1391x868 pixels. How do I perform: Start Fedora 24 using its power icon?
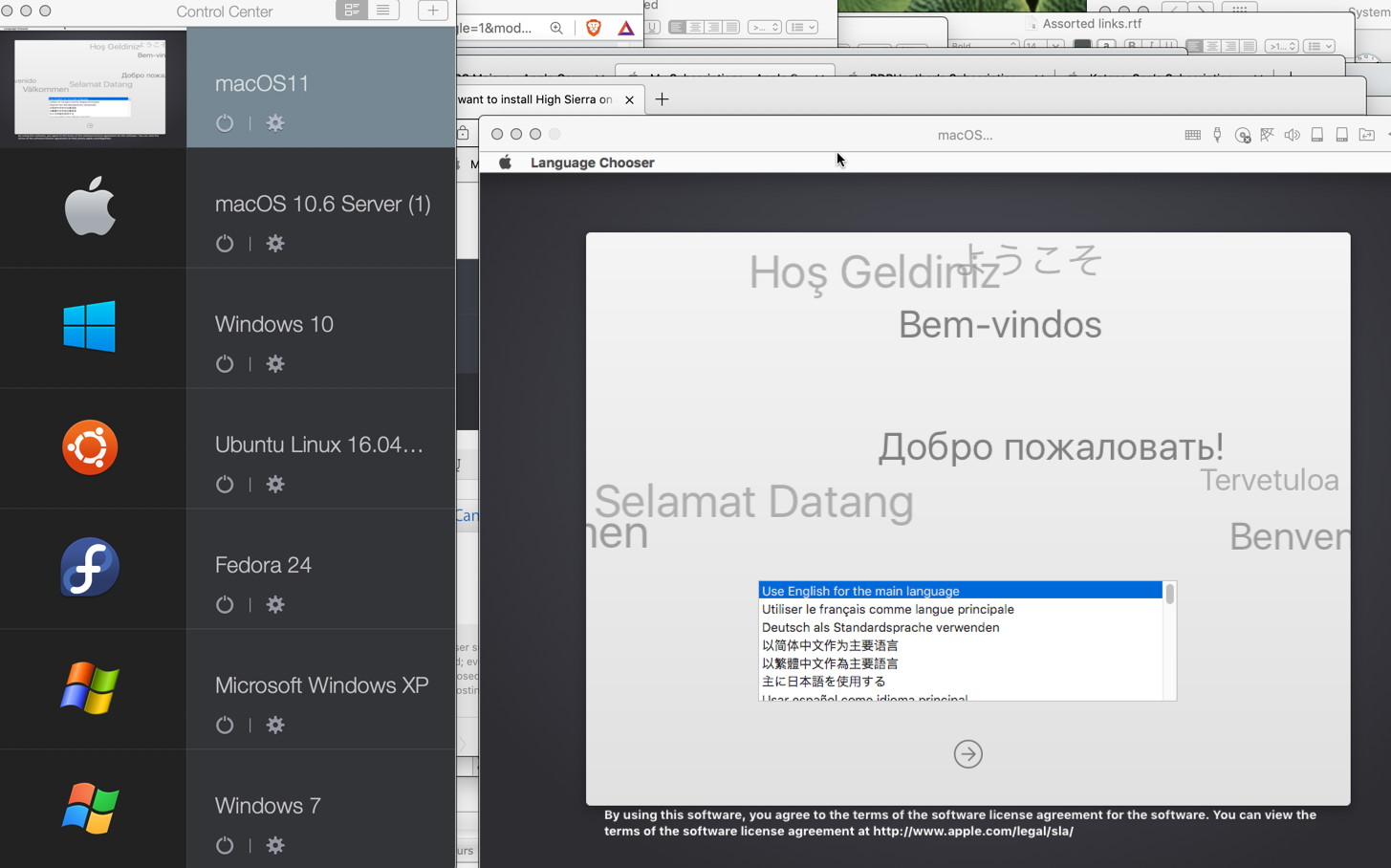click(x=225, y=605)
